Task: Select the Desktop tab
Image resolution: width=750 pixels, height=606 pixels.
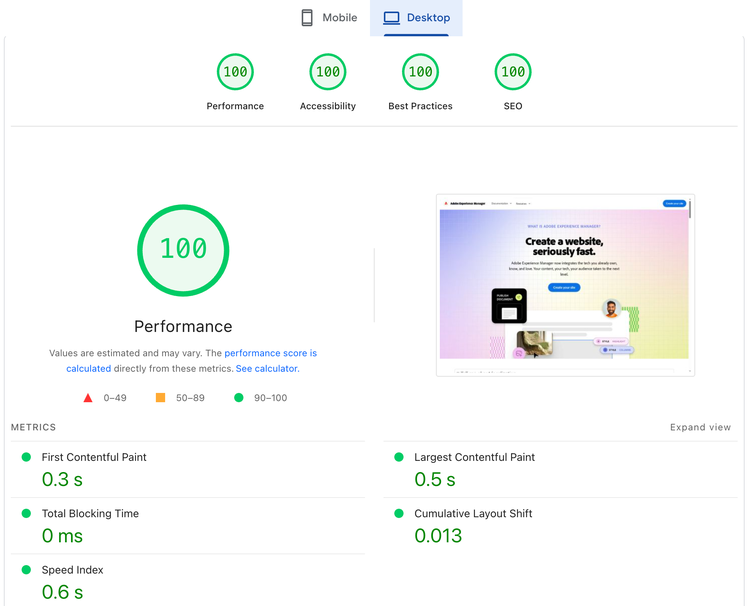Action: click(x=416, y=18)
